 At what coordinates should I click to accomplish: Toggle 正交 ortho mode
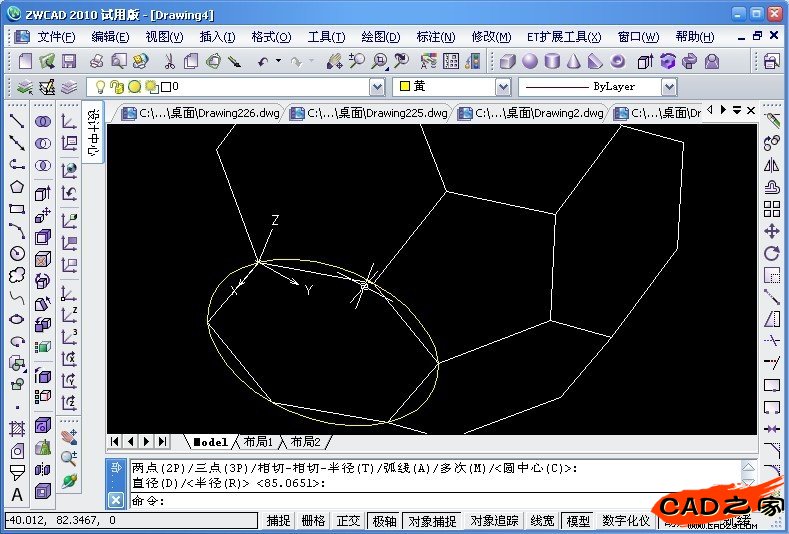point(348,521)
